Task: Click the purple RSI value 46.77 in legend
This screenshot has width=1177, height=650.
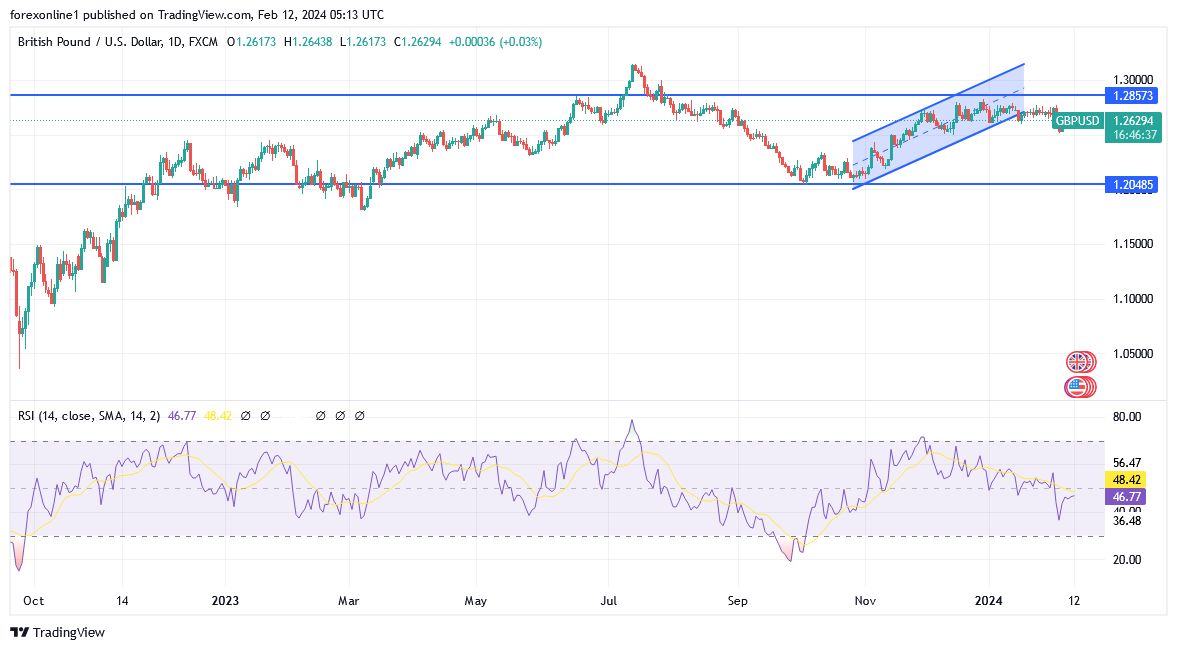Action: tap(182, 415)
